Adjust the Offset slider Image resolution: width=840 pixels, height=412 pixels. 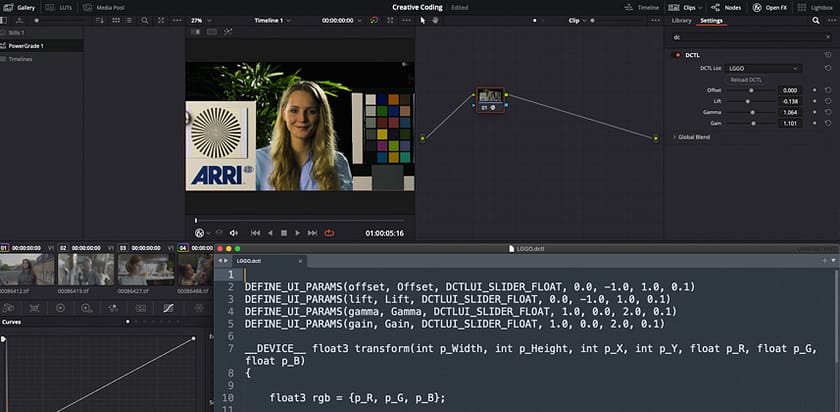751,91
